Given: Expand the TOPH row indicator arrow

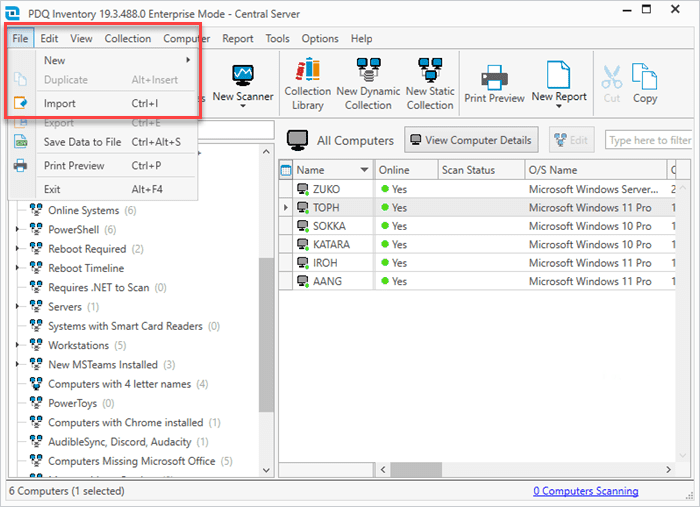Looking at the screenshot, I should [286, 208].
